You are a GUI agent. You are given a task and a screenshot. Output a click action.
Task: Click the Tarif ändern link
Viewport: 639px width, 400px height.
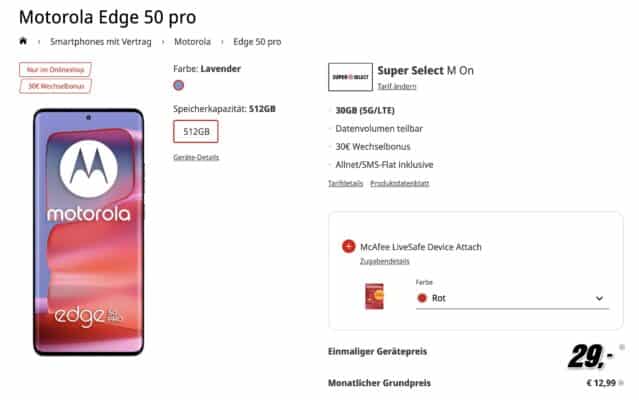397,86
